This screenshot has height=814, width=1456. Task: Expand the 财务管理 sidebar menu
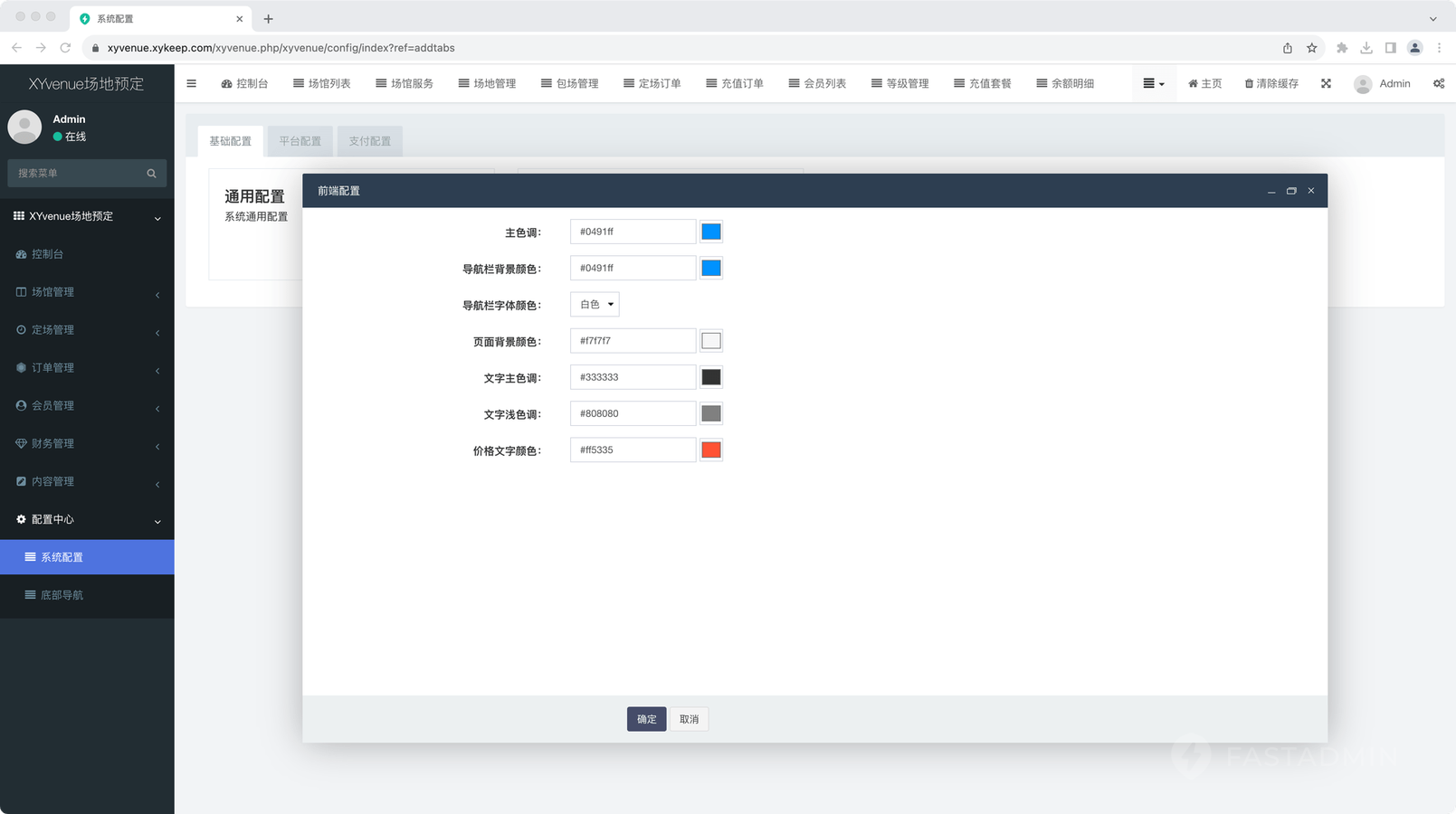87,444
